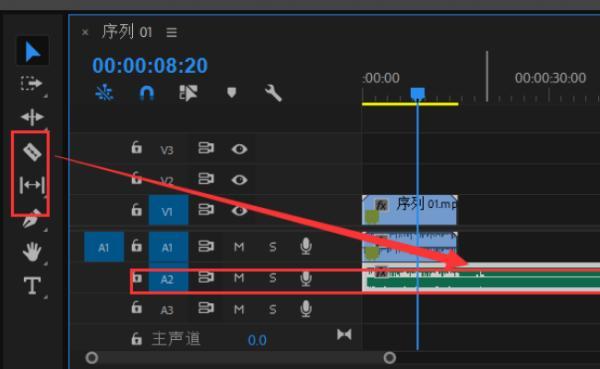Select the audio clip on A1

pyautogui.click(x=409, y=247)
